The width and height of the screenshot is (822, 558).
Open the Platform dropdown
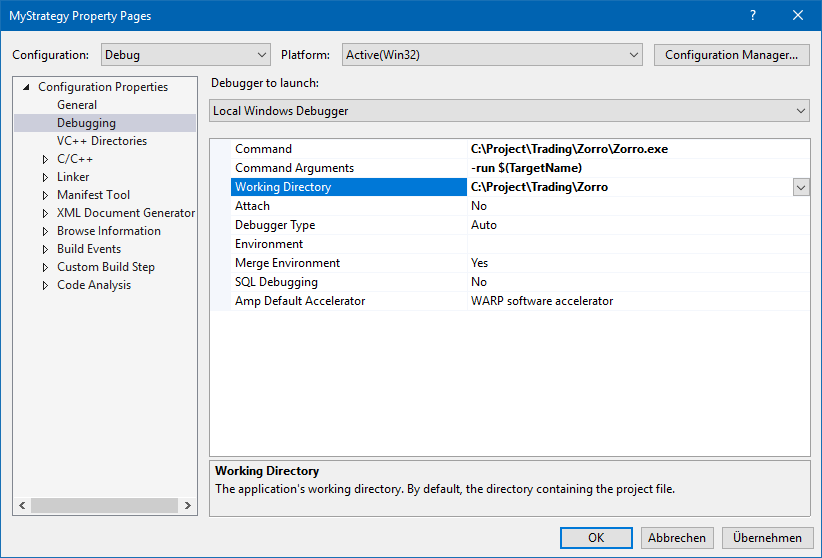pos(493,55)
